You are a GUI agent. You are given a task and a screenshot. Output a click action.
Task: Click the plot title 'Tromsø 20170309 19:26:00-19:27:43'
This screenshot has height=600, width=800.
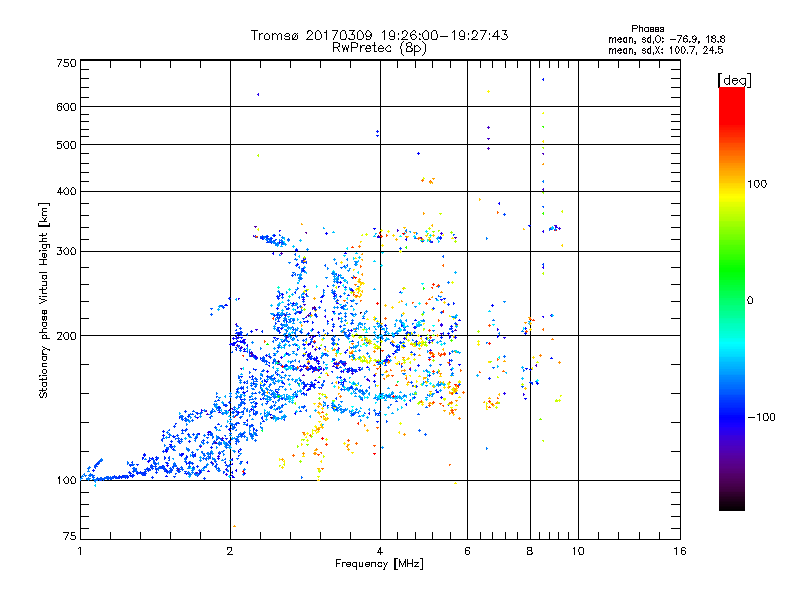point(379,35)
